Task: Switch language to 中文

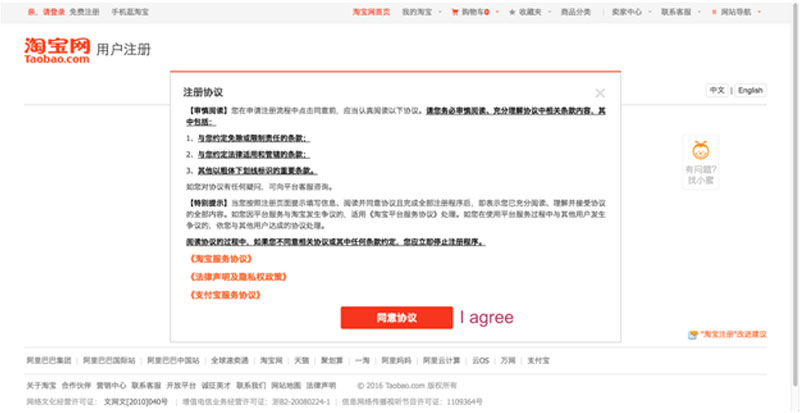Action: pyautogui.click(x=717, y=90)
